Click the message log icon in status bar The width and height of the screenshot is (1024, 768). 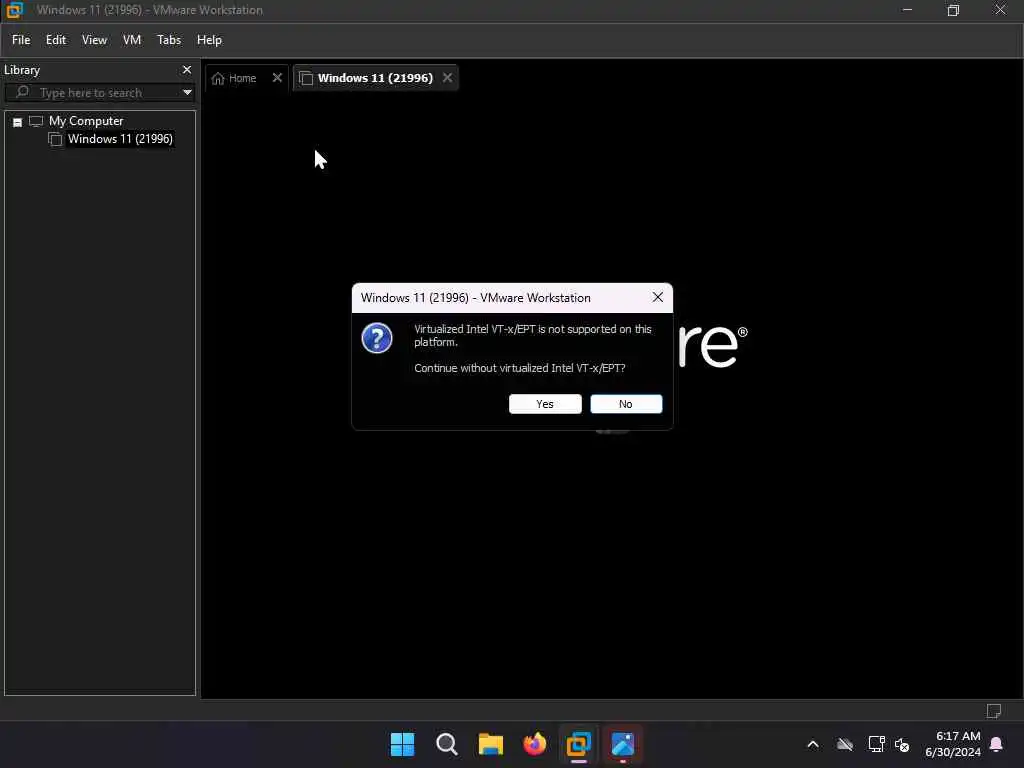click(993, 711)
